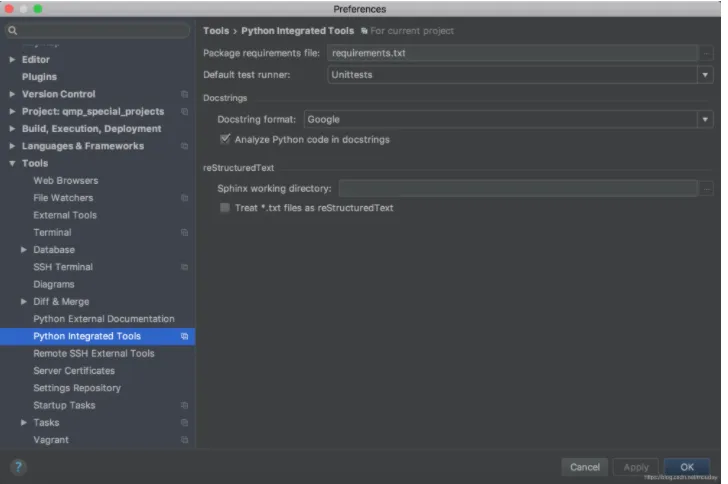
Task: Click project-scope icon next to File Watchers
Action: [184, 198]
